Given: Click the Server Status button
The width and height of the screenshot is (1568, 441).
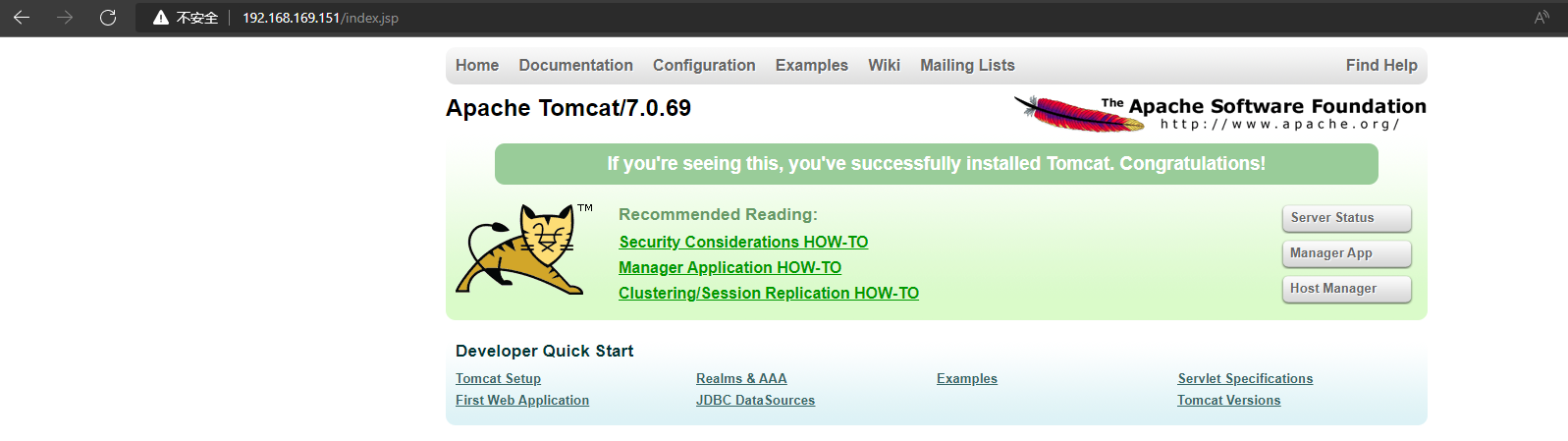Looking at the screenshot, I should click(1346, 218).
